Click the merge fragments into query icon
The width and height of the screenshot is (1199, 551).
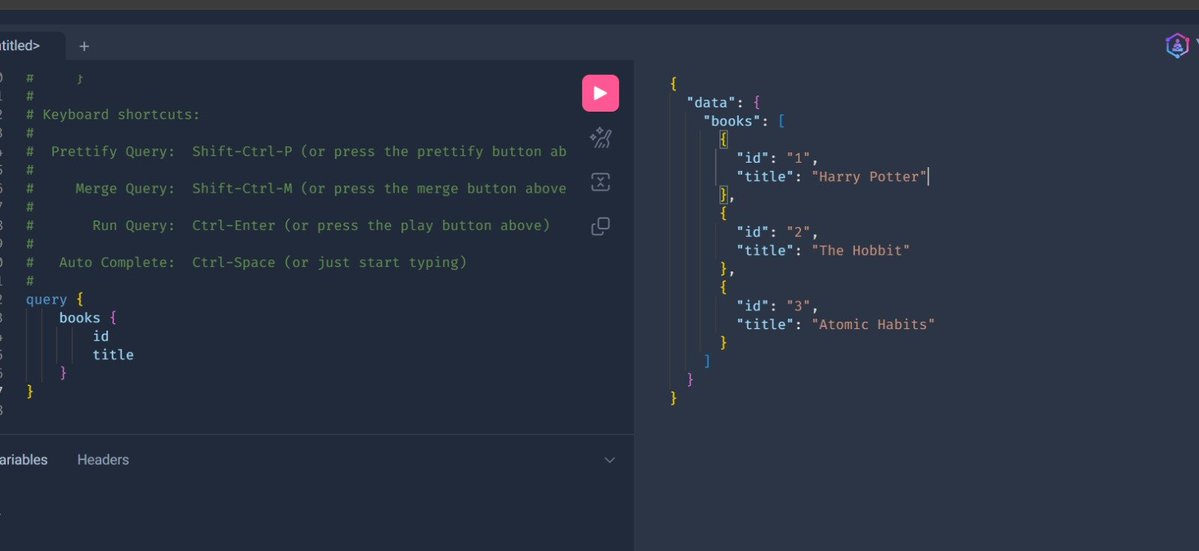600,182
